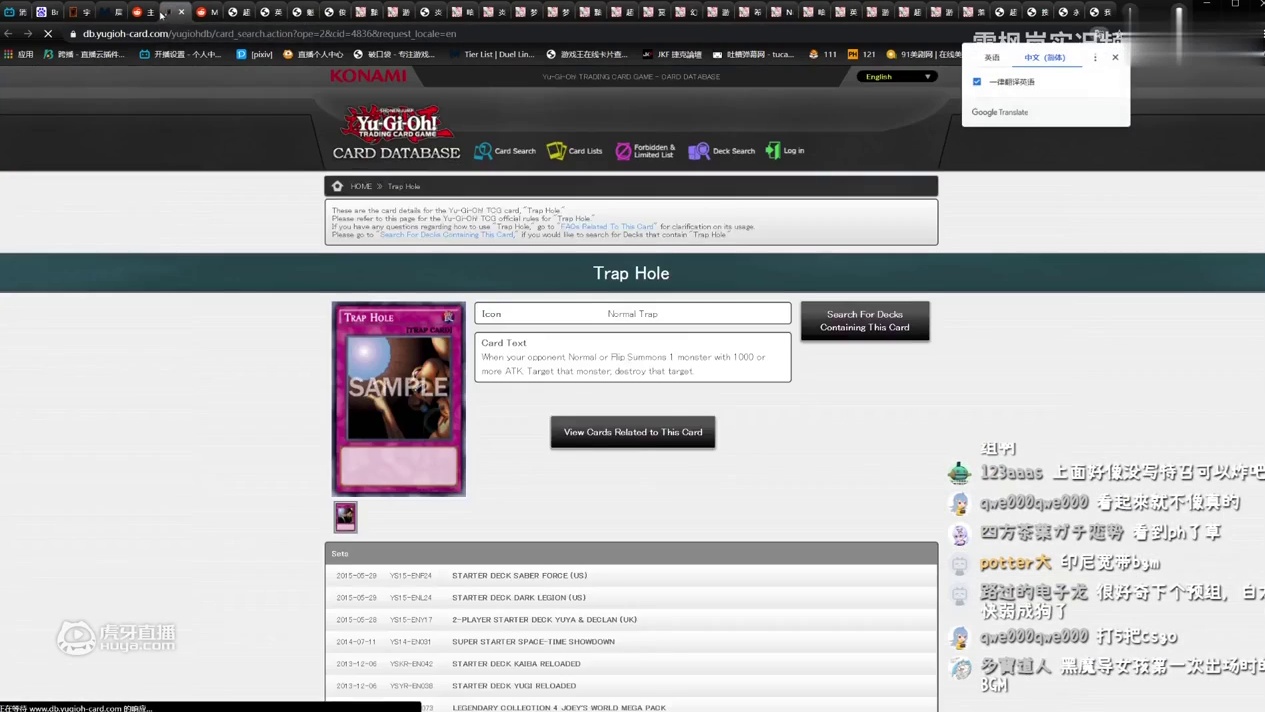Viewport: 1265px width, 712px height.
Task: Open the 游戏王在线卡片查 bookmark
Action: pos(587,54)
